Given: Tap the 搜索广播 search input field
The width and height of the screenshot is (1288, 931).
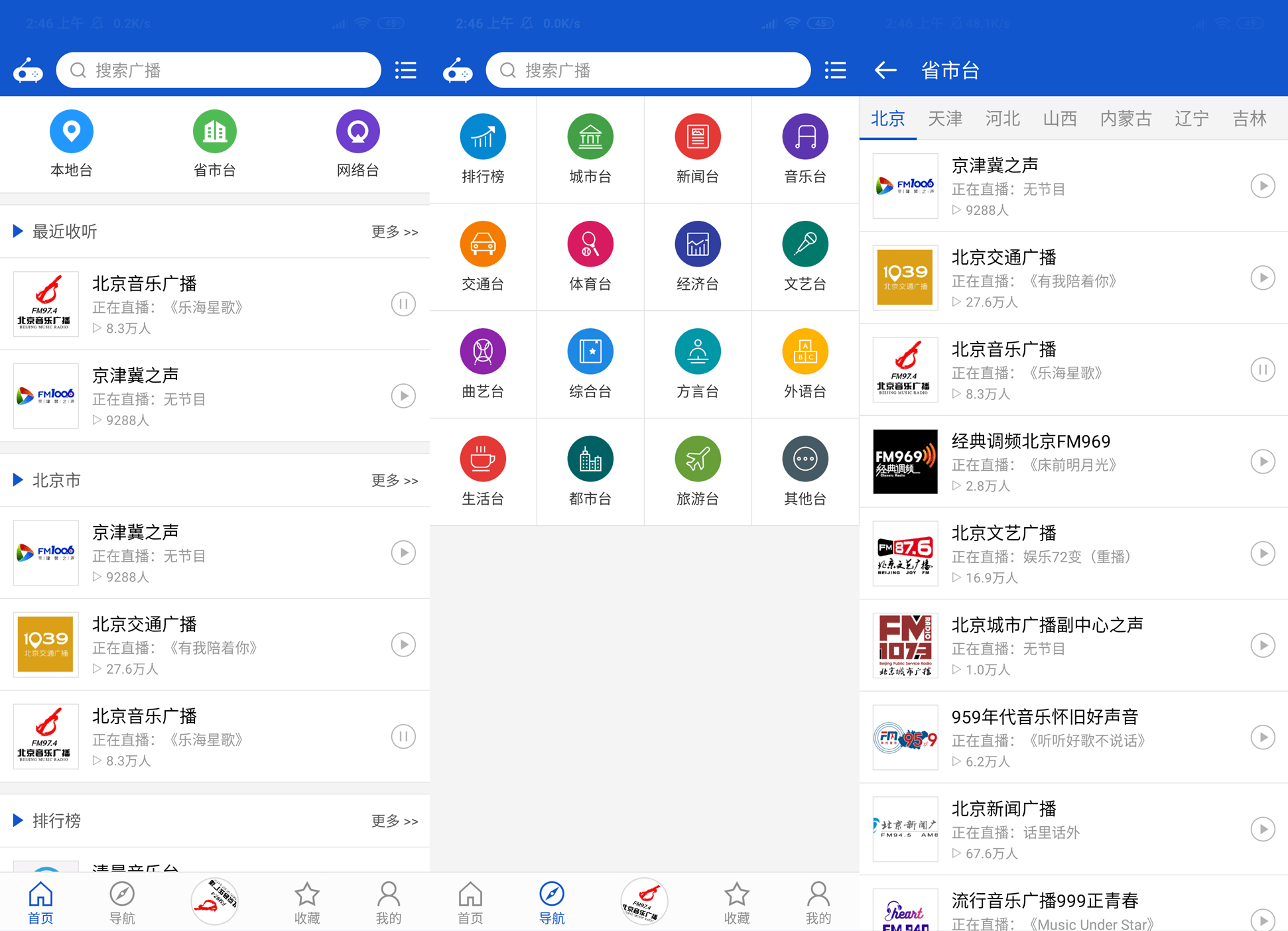Looking at the screenshot, I should point(219,70).
